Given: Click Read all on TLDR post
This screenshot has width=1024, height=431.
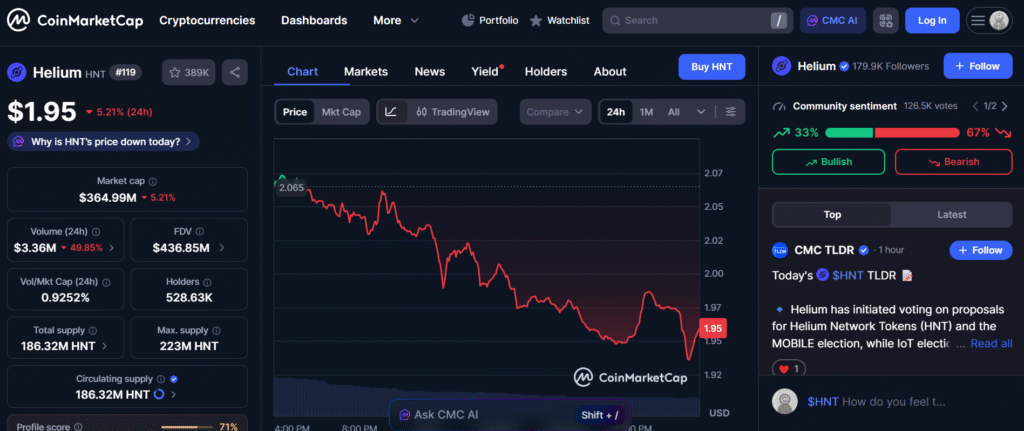Looking at the screenshot, I should pyautogui.click(x=991, y=343).
